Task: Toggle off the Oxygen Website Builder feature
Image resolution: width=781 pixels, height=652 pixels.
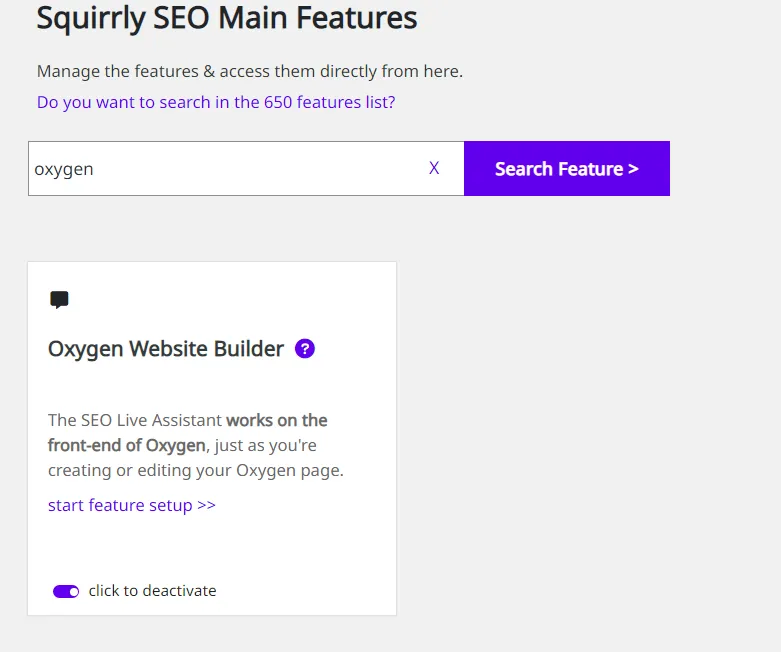Action: coord(66,591)
